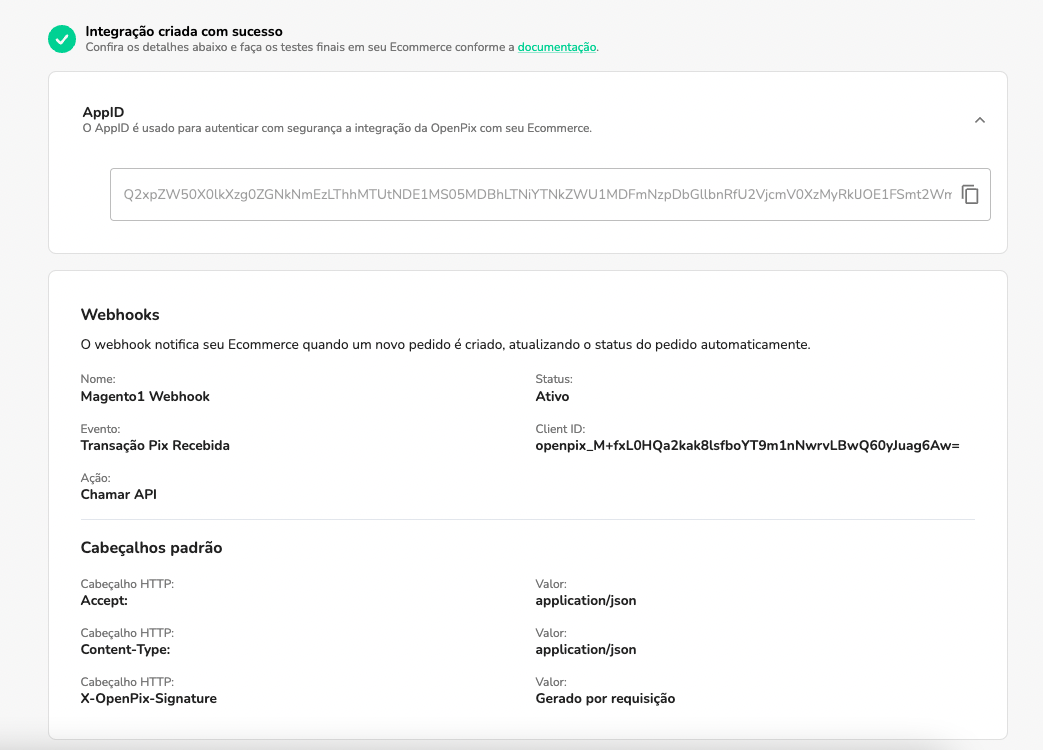Open the documentação link

[x=556, y=47]
